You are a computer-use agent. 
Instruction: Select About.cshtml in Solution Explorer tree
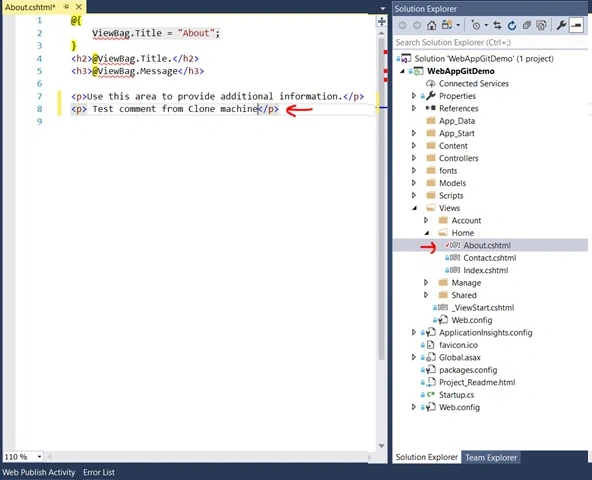pyautogui.click(x=487, y=245)
